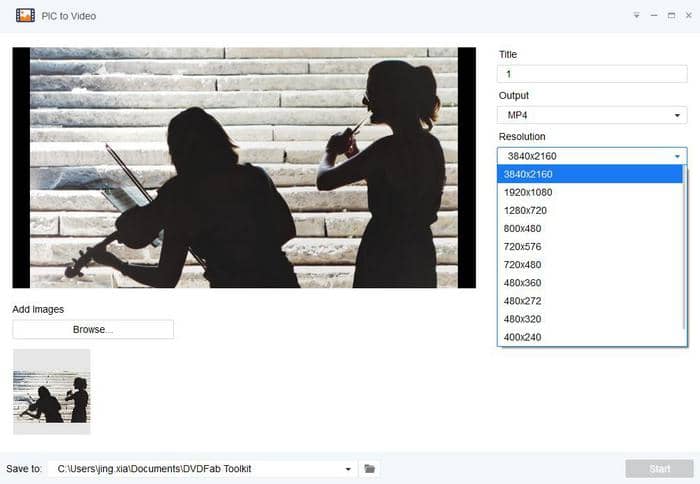Select the added image thumbnail
This screenshot has width=700, height=484.
(52, 392)
